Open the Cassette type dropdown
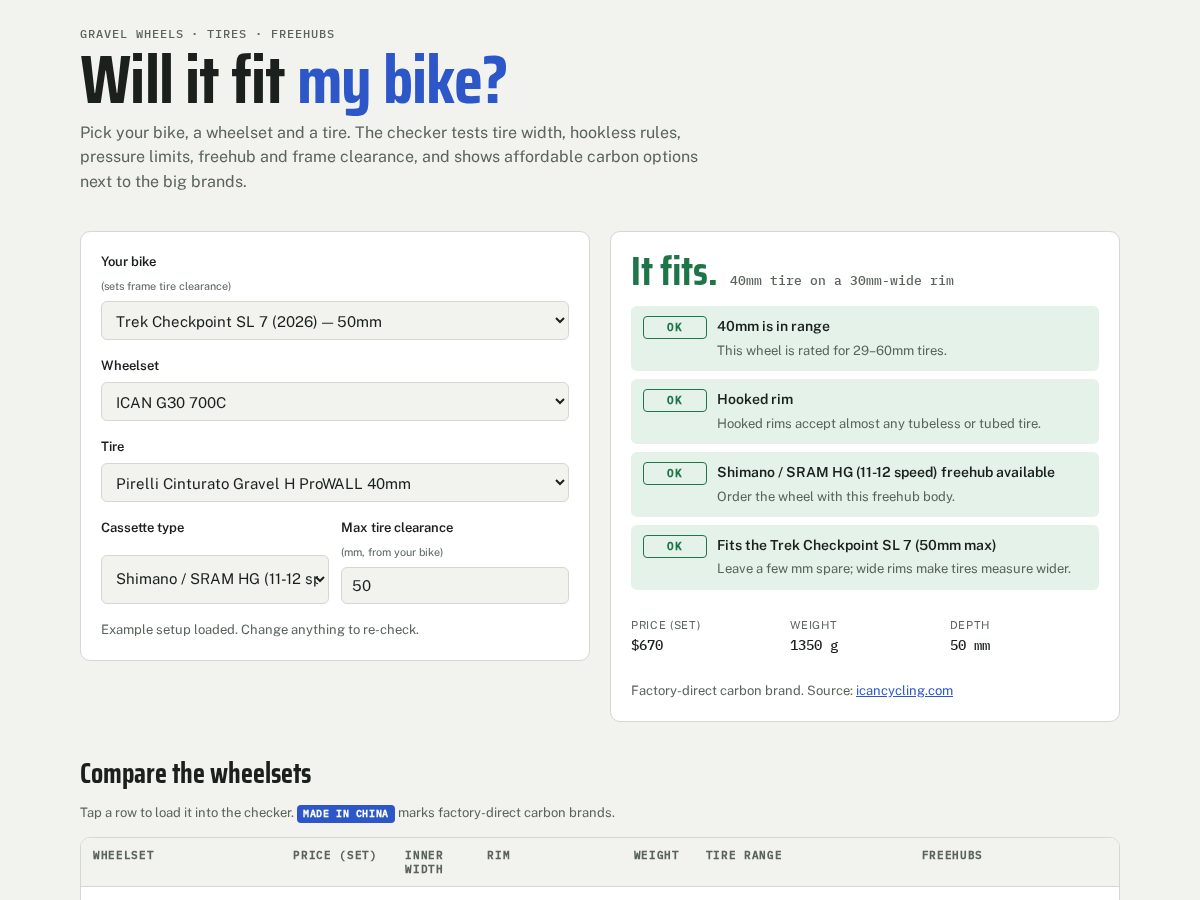Image resolution: width=1200 pixels, height=900 pixels. [x=215, y=579]
